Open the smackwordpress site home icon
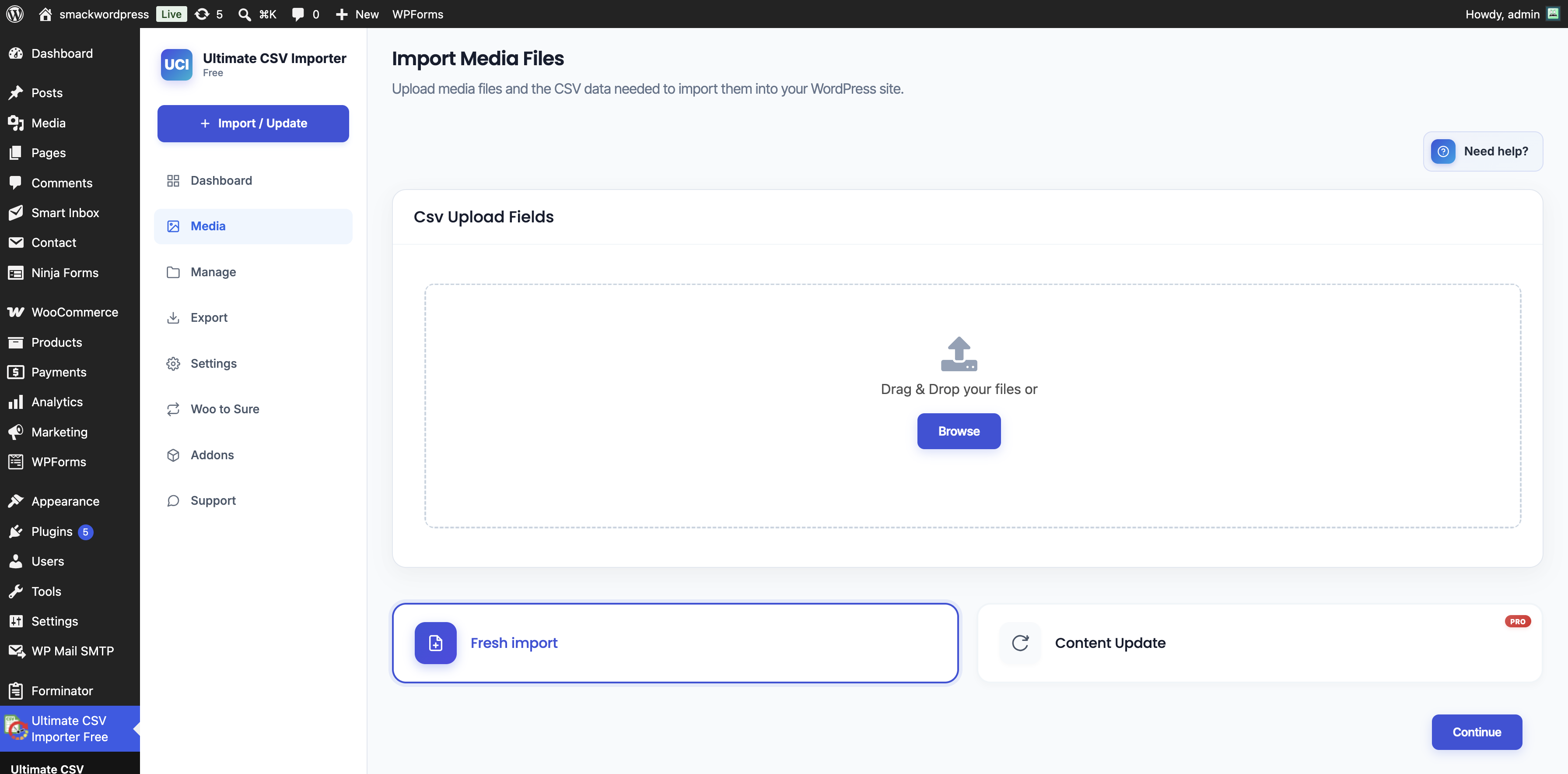 click(45, 14)
